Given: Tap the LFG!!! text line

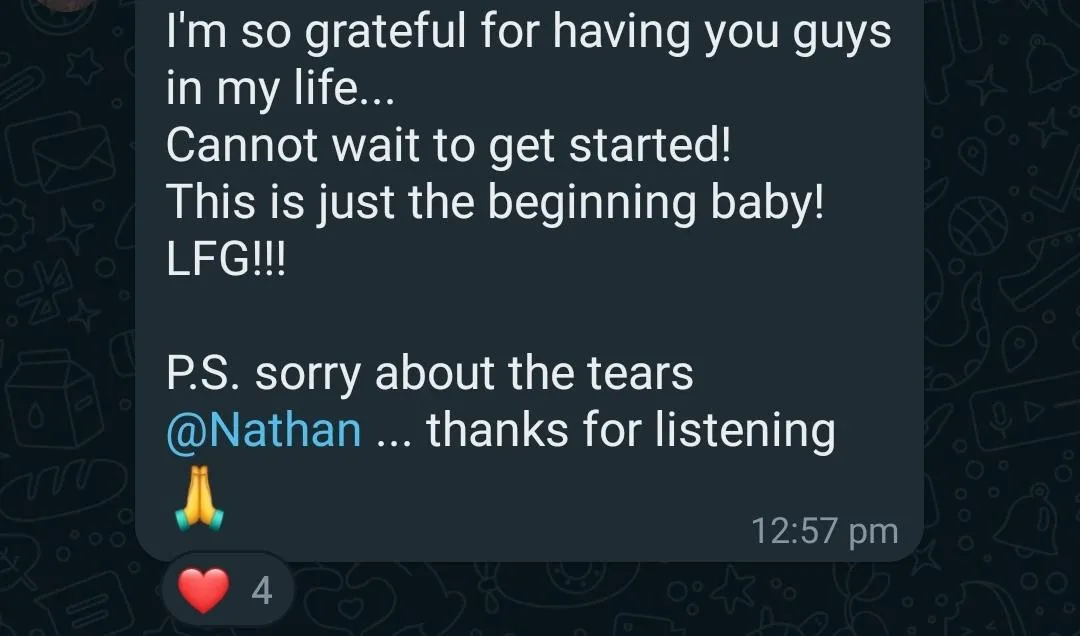Looking at the screenshot, I should click(x=225, y=260).
